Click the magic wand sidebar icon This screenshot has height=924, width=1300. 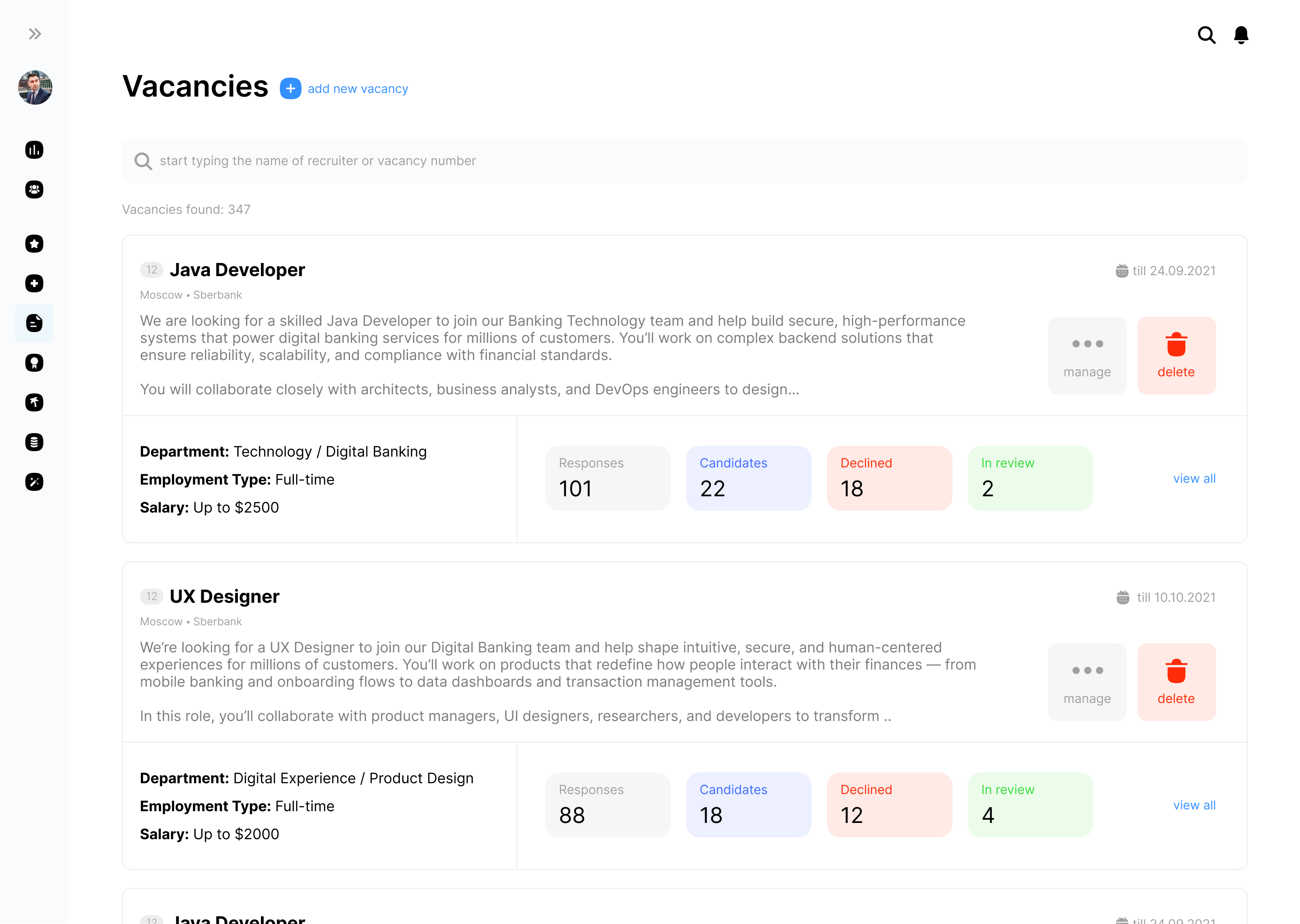pyautogui.click(x=34, y=482)
